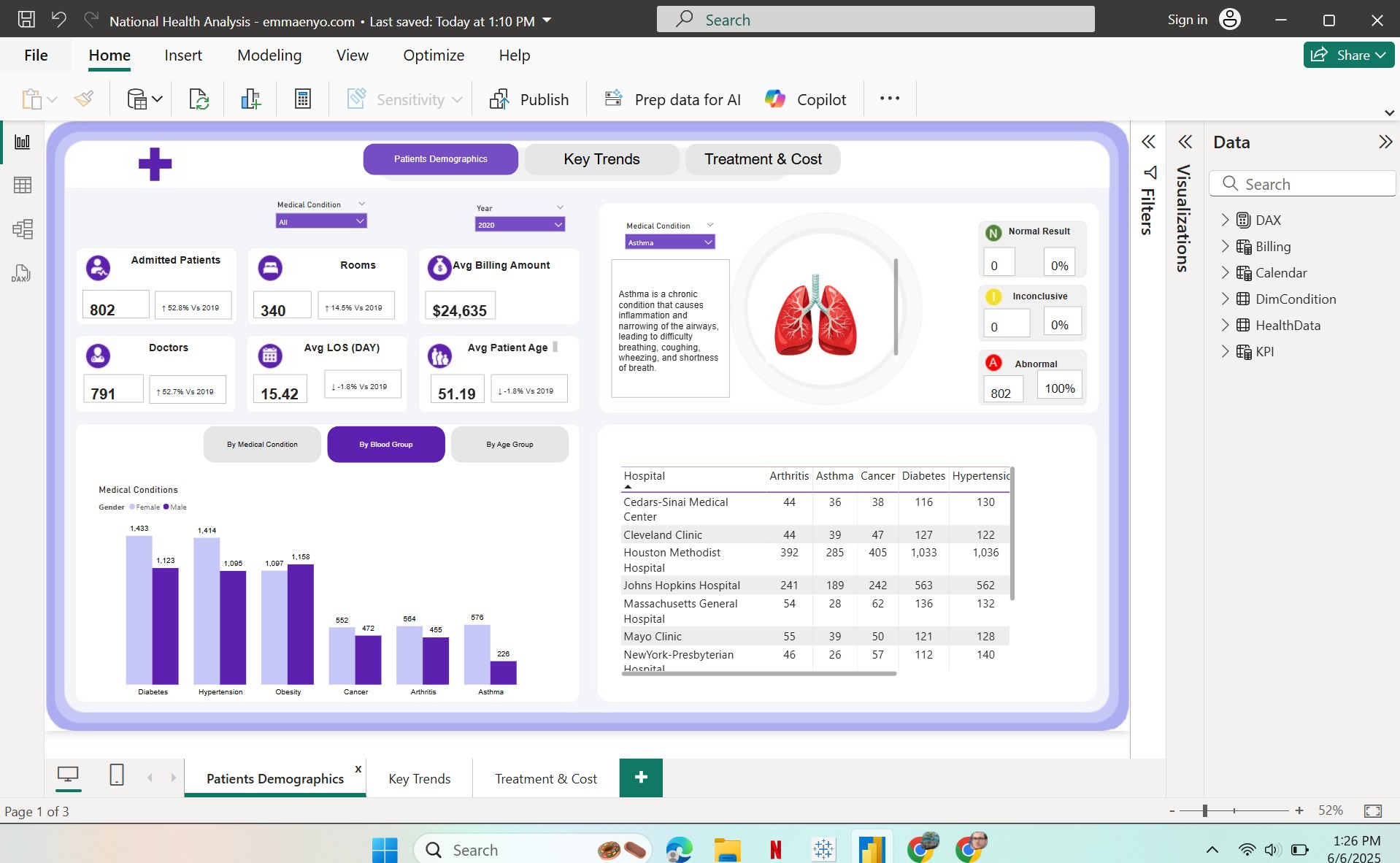Adjust the zoom slider handle
The height and width of the screenshot is (863, 1400).
pyautogui.click(x=1205, y=810)
